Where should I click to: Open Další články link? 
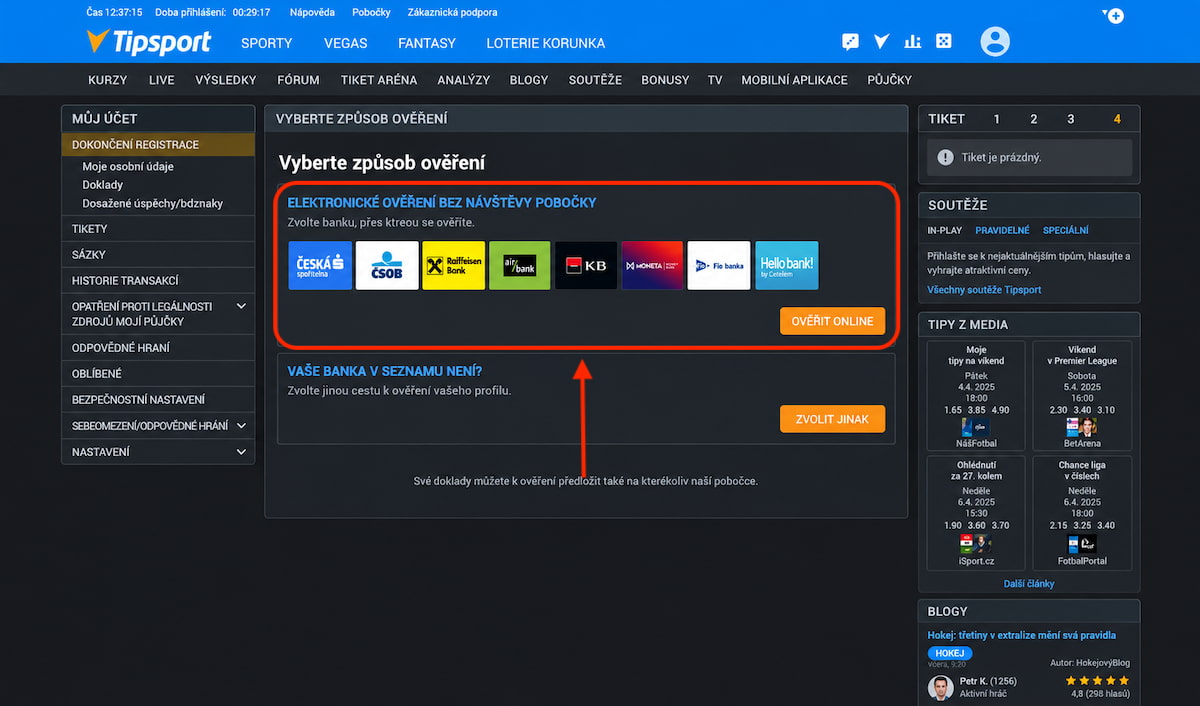1029,584
